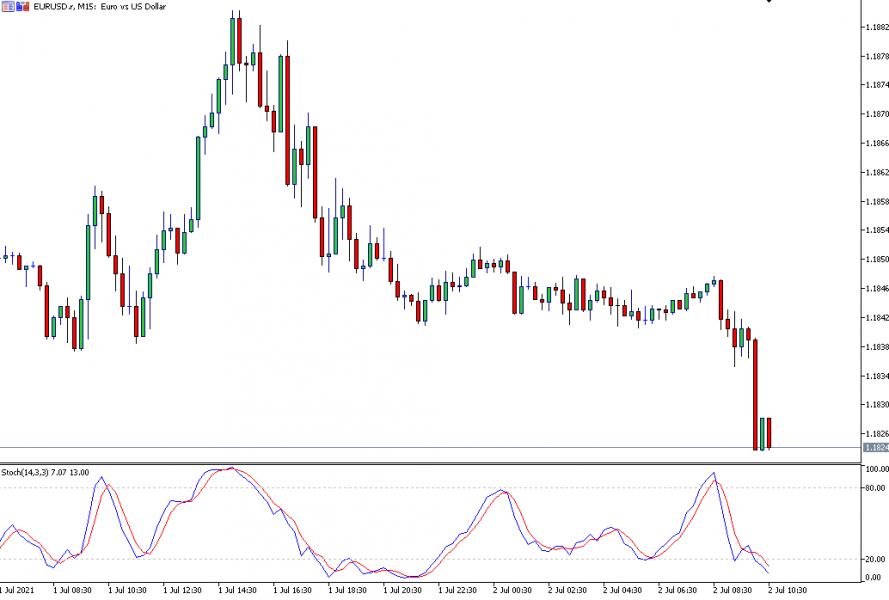The width and height of the screenshot is (889, 600).
Task: Click the horizontal bid price line
Action: coord(400,446)
